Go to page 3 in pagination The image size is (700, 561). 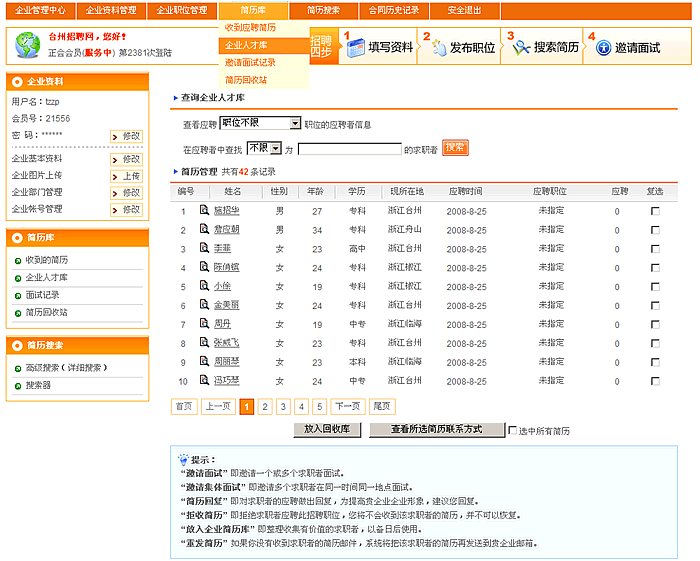283,407
